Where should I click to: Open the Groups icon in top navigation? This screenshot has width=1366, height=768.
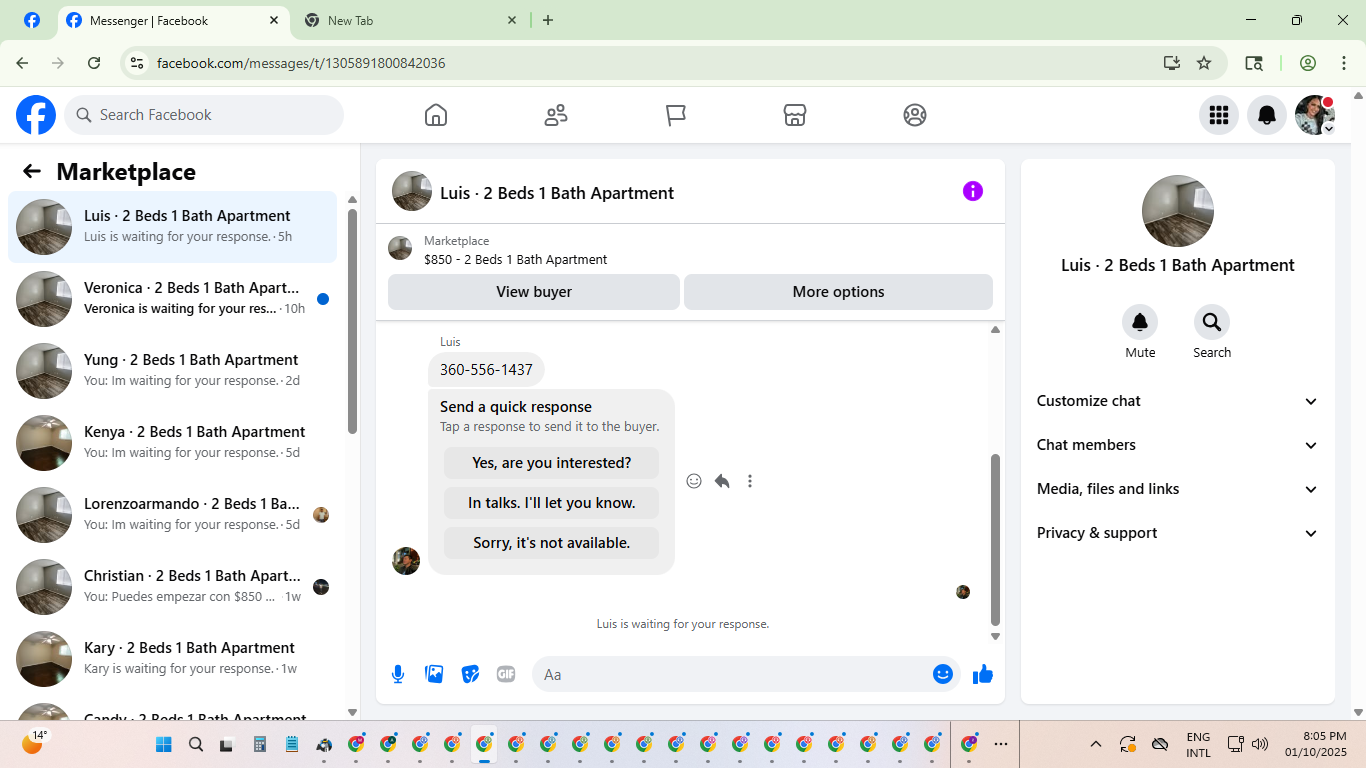pos(915,115)
